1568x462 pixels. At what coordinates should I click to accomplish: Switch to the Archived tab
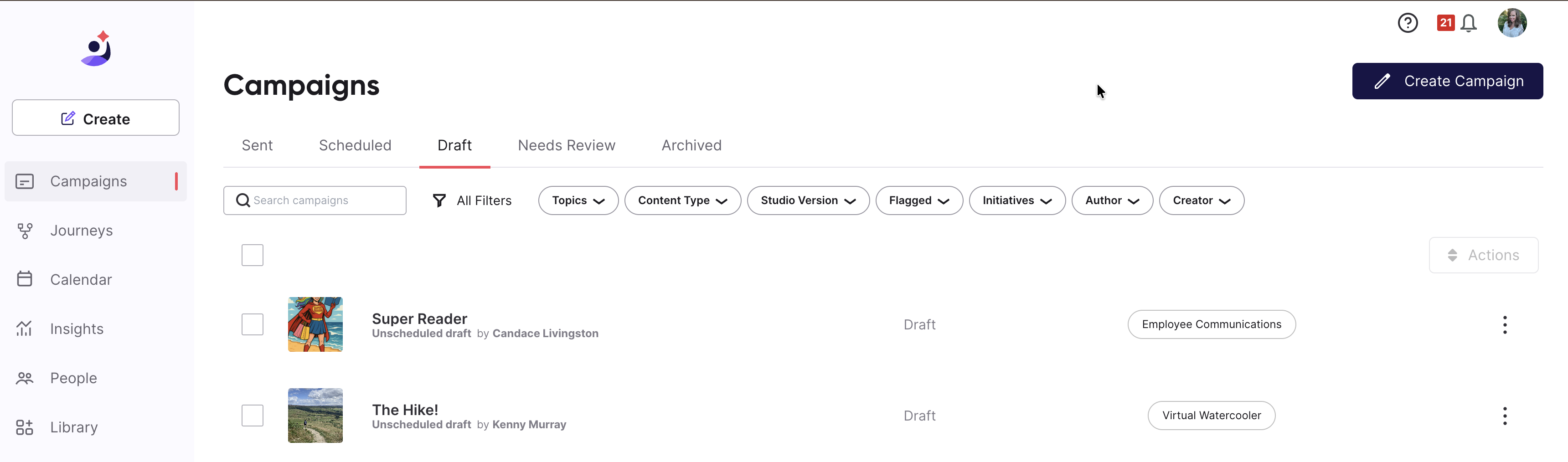[691, 145]
